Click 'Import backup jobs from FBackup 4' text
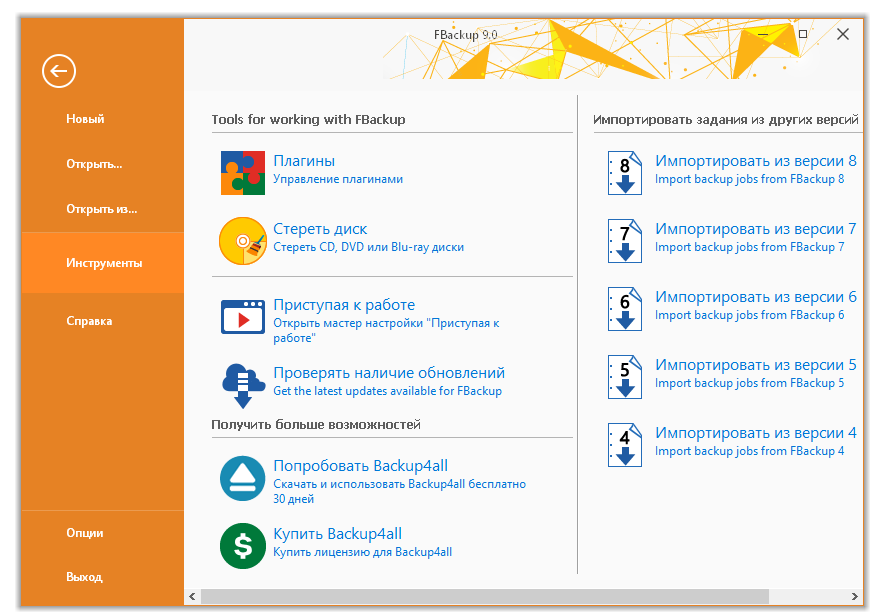The width and height of the screenshot is (877, 613). point(749,451)
